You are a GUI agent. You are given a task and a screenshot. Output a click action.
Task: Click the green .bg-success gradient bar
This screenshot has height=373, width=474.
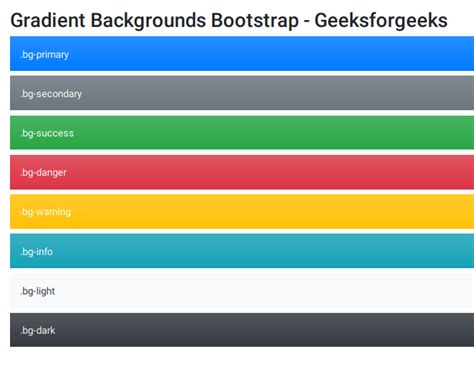pos(242,133)
